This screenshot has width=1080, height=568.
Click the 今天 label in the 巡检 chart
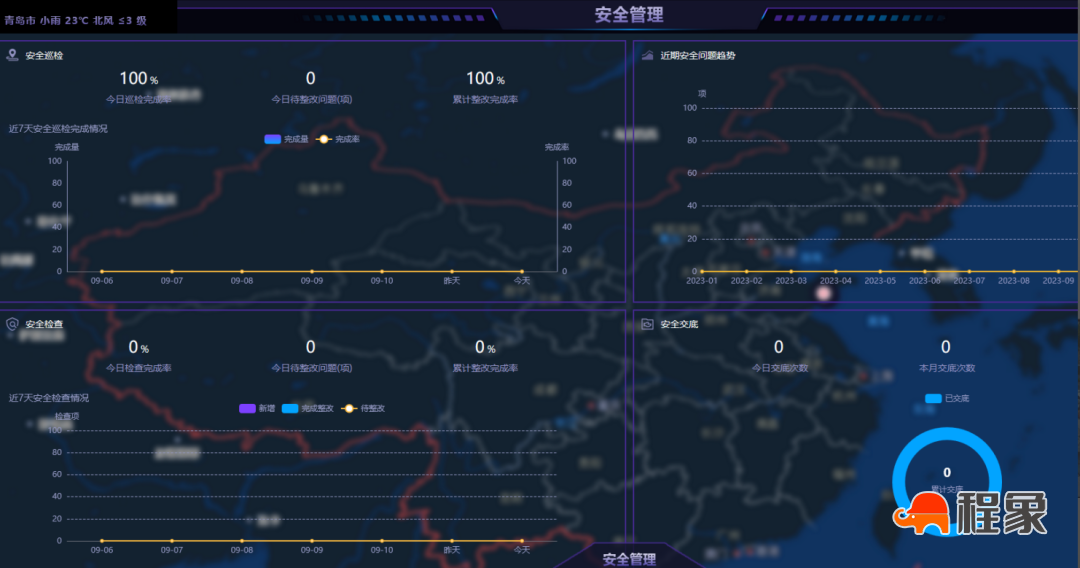click(x=521, y=281)
